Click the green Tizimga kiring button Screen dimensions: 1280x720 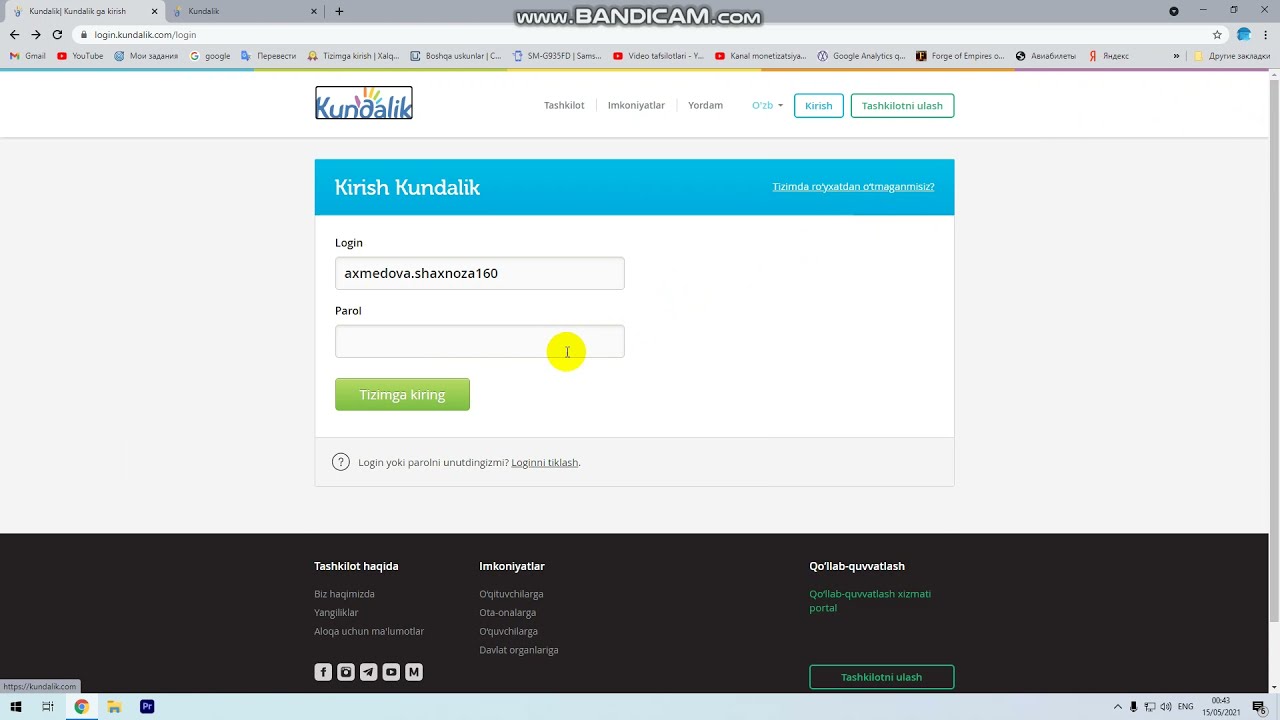pos(402,394)
